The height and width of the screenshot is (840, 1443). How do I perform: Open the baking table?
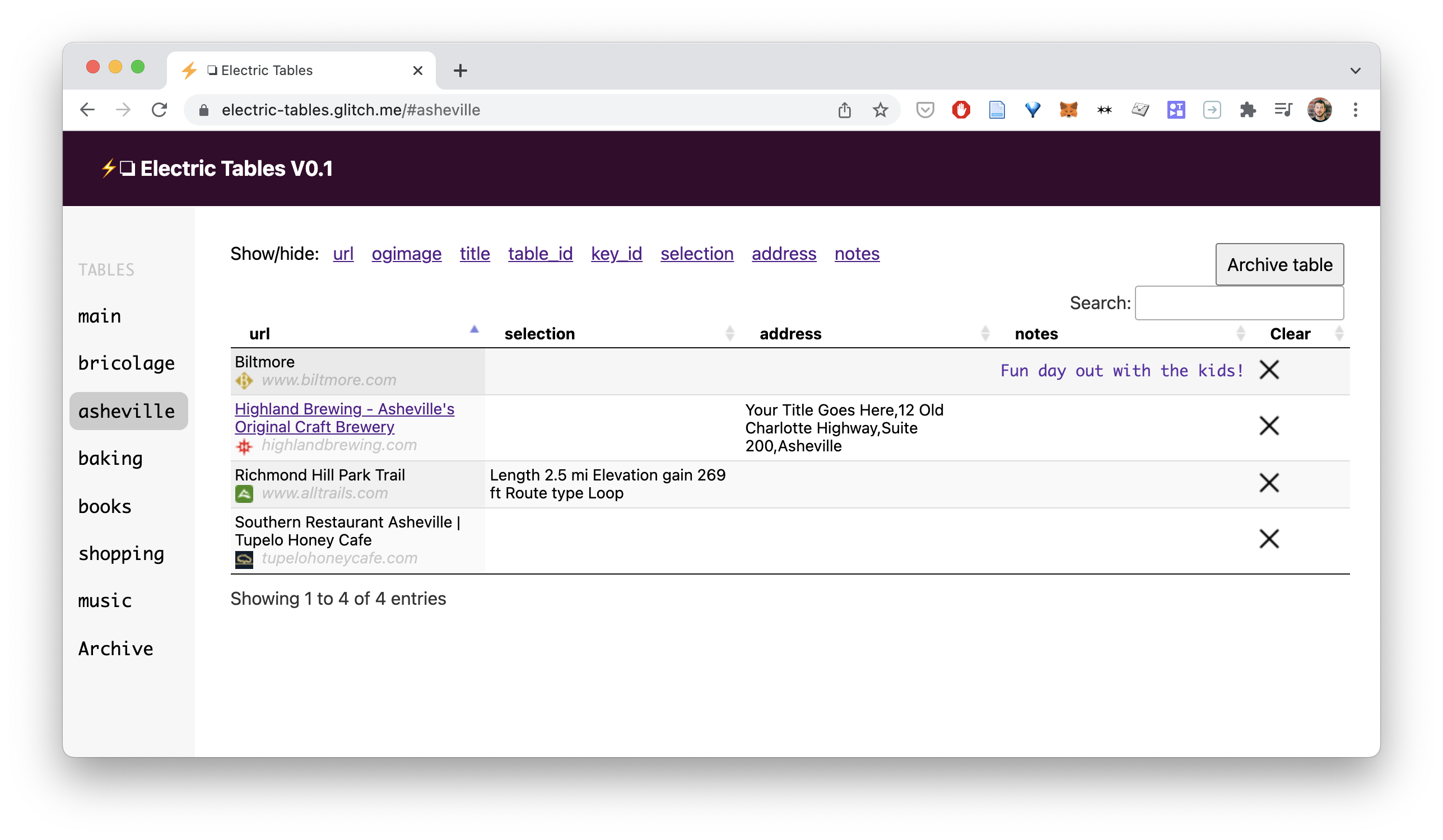coord(110,459)
